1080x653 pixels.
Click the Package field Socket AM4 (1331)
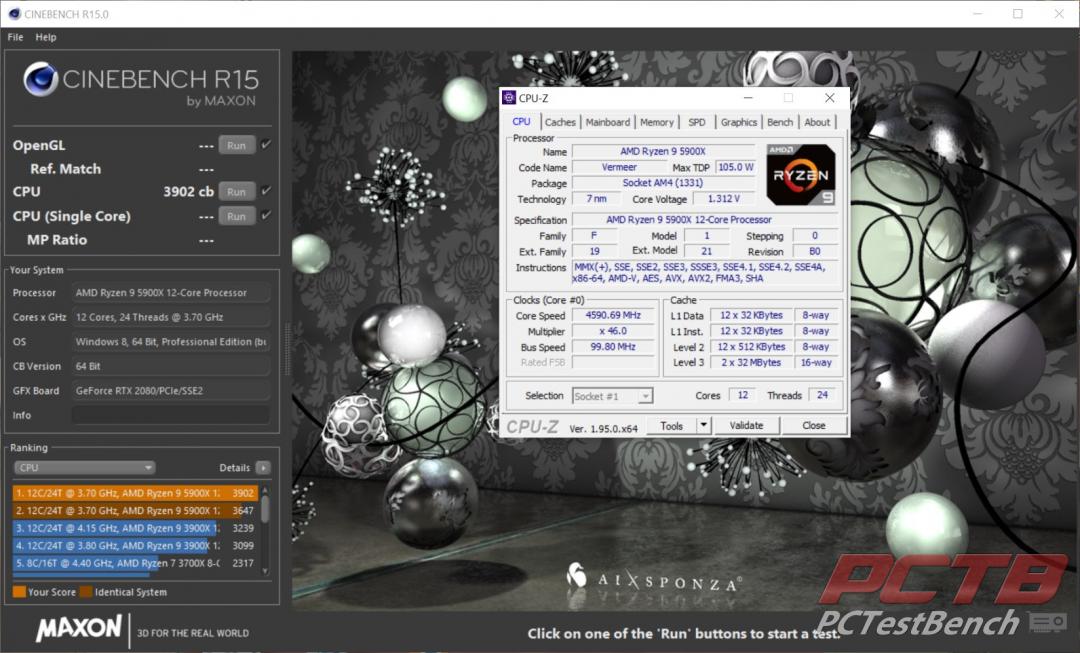click(x=663, y=183)
